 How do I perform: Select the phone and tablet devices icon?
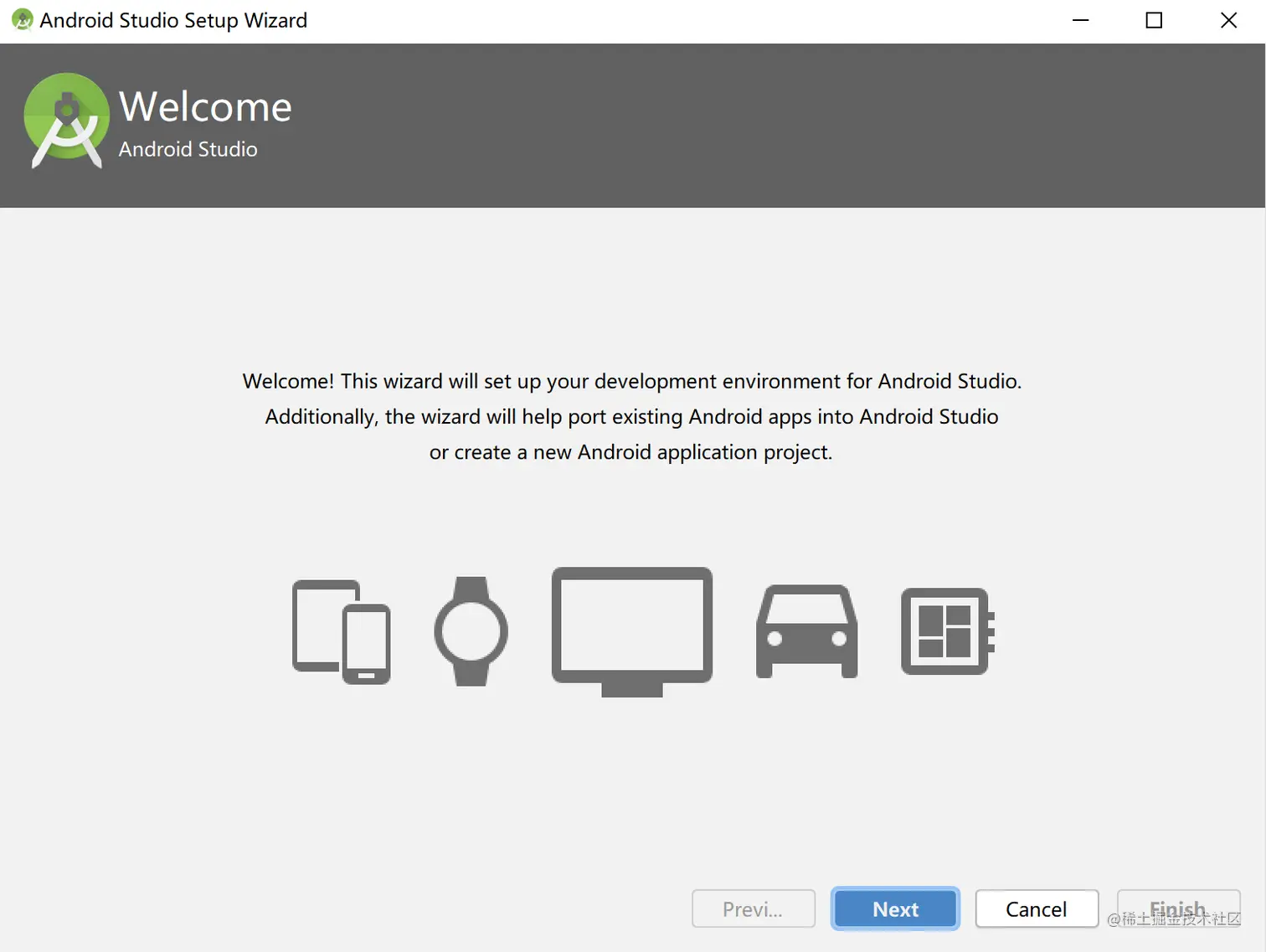(x=342, y=630)
